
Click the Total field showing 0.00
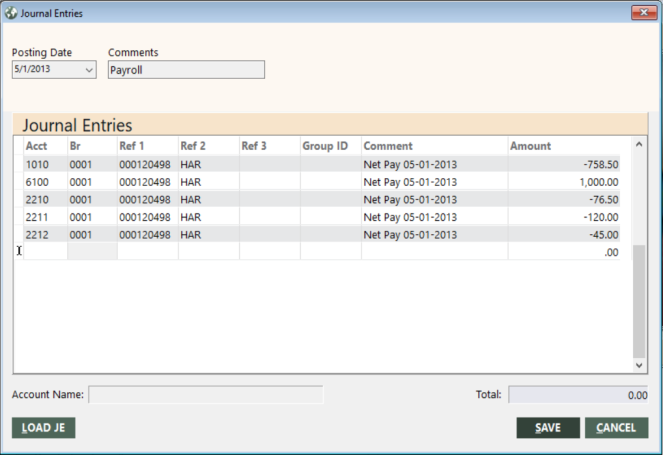point(578,395)
